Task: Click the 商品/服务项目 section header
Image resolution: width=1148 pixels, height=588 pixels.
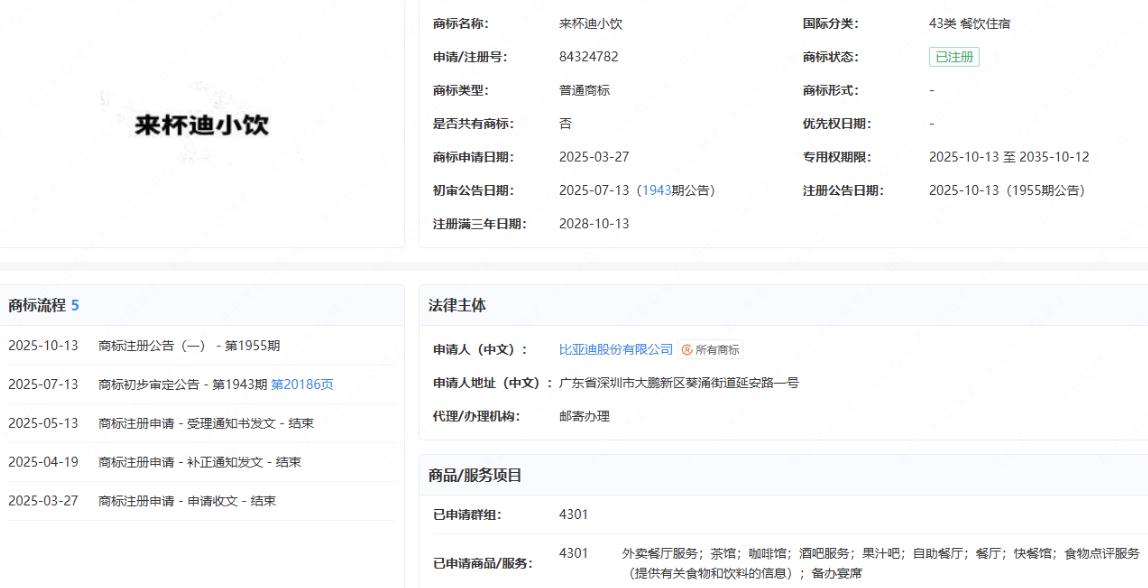Action: pos(475,475)
